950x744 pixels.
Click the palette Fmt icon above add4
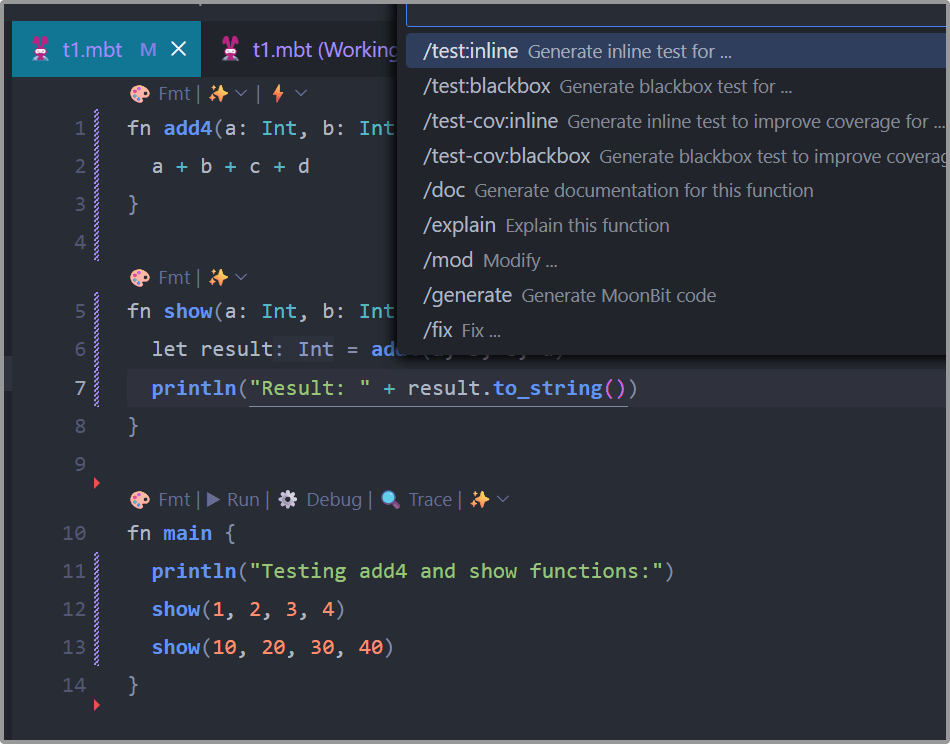click(140, 94)
